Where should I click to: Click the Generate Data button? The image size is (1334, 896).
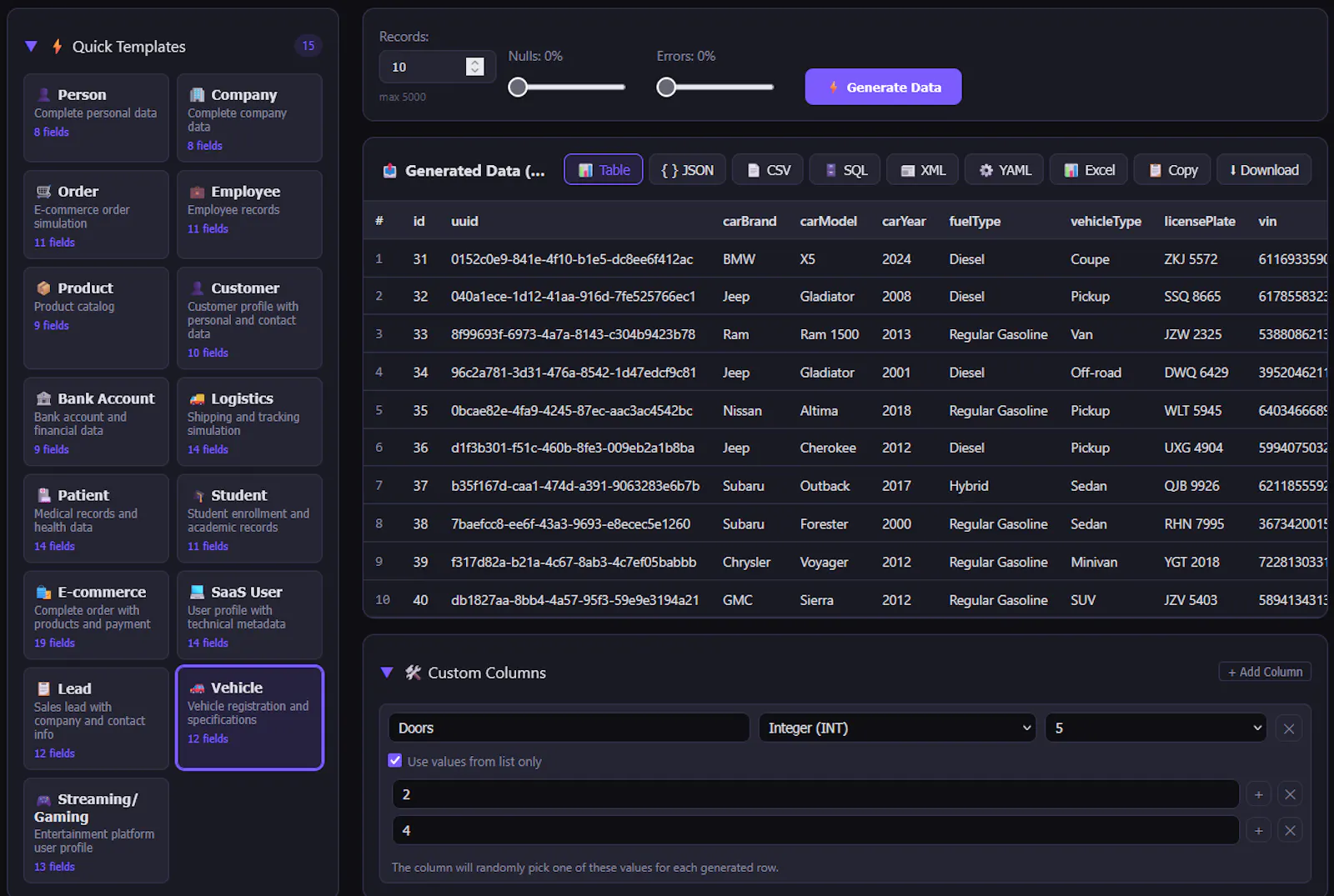coord(883,87)
